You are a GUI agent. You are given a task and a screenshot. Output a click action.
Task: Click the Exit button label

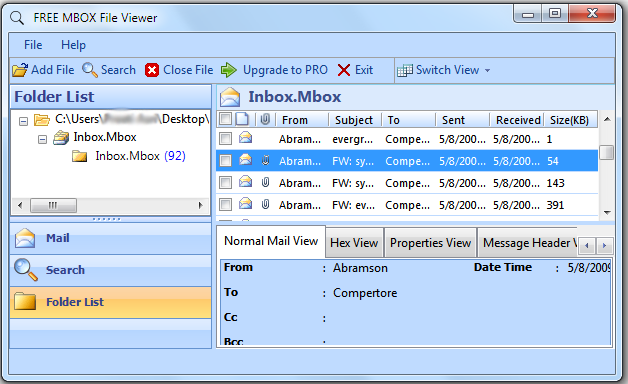coord(364,70)
